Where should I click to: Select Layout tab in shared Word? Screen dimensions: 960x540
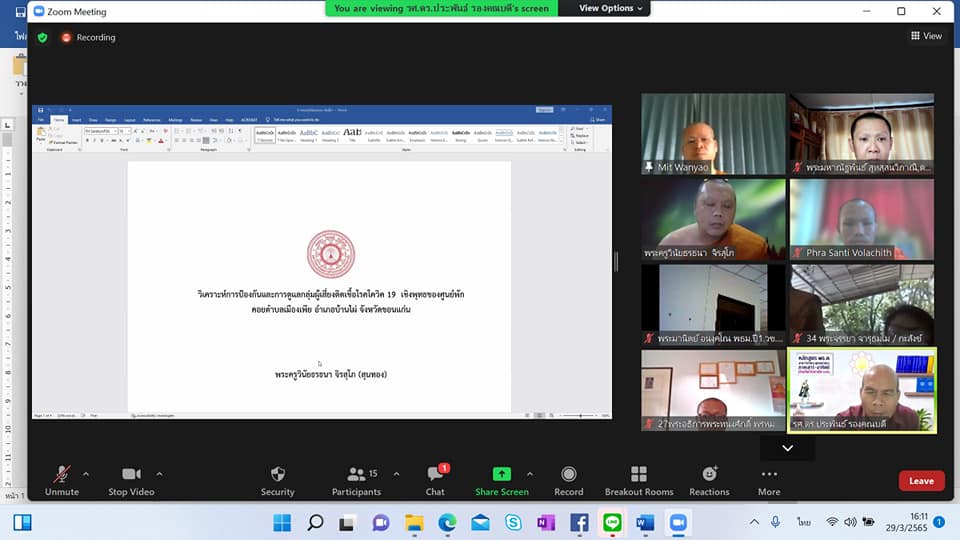pos(130,120)
